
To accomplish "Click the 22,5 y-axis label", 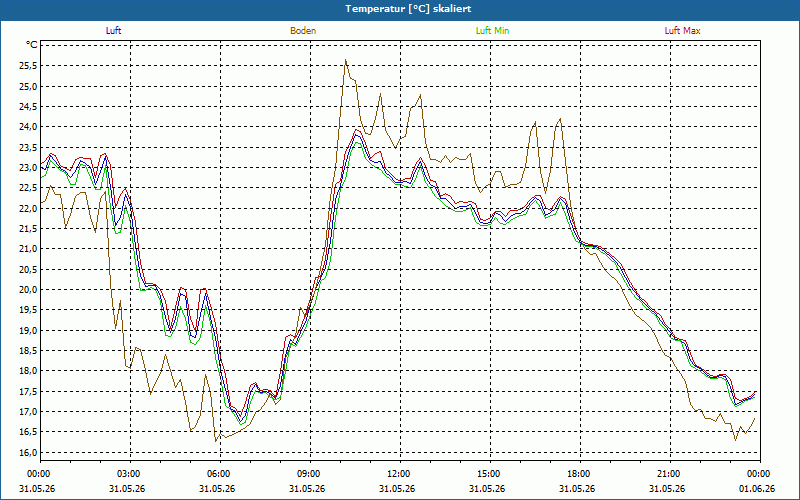I will [28, 188].
